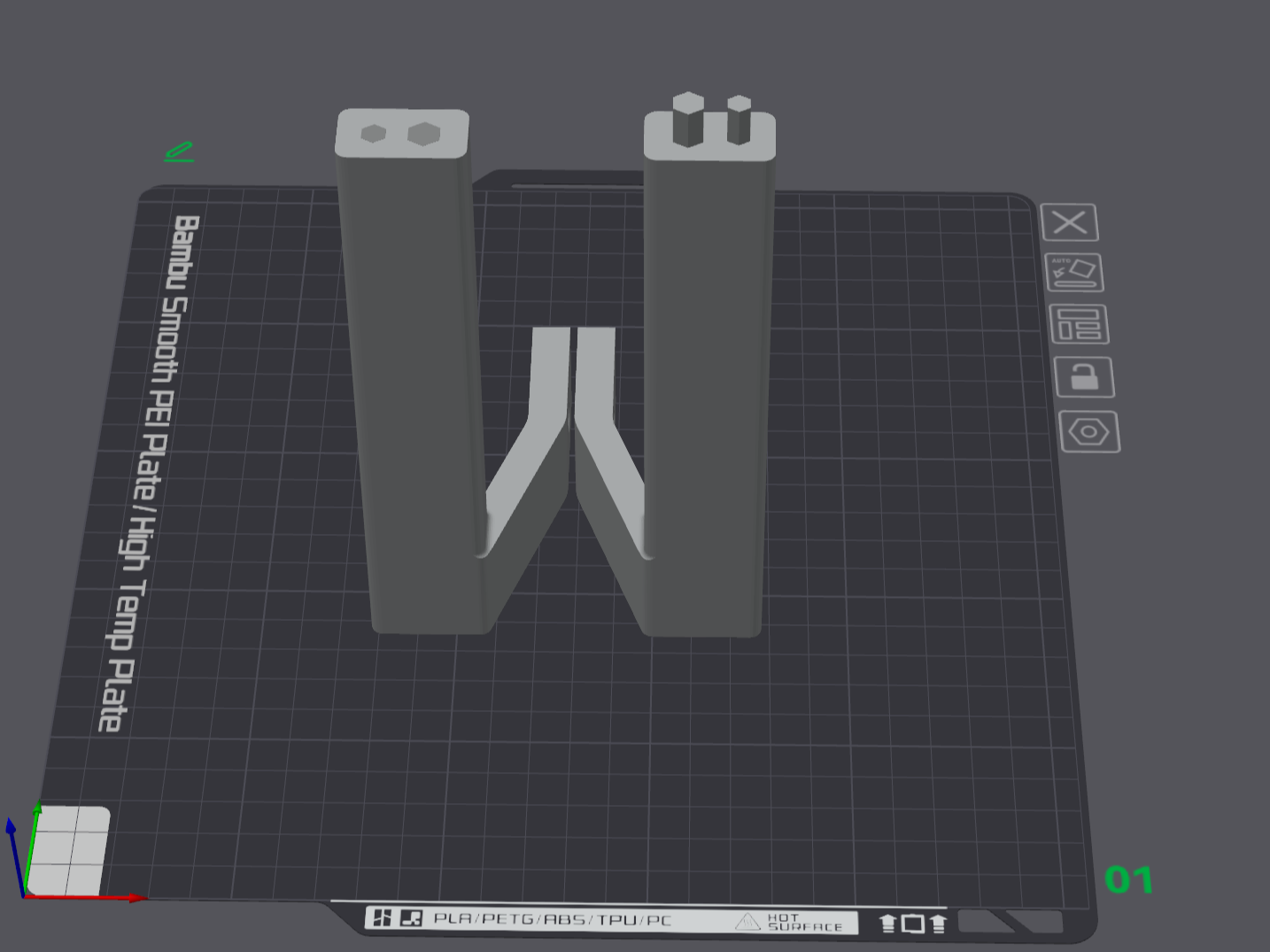Click the green plate number 01
This screenshot has width=1270, height=952.
click(1129, 879)
